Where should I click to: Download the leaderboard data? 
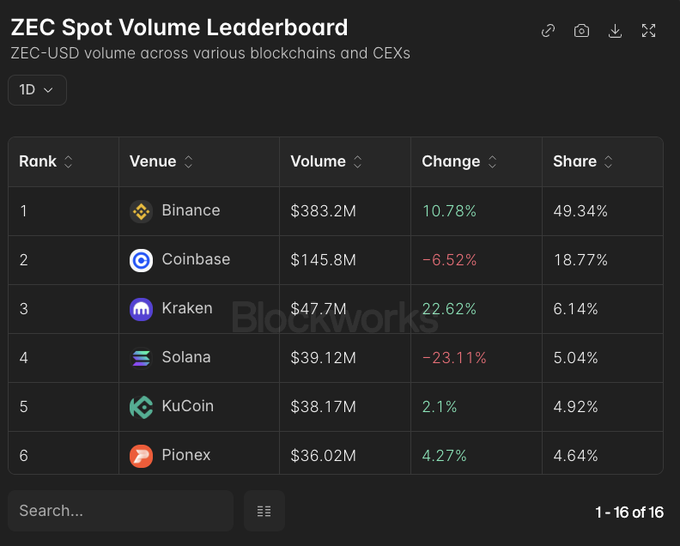tap(615, 31)
